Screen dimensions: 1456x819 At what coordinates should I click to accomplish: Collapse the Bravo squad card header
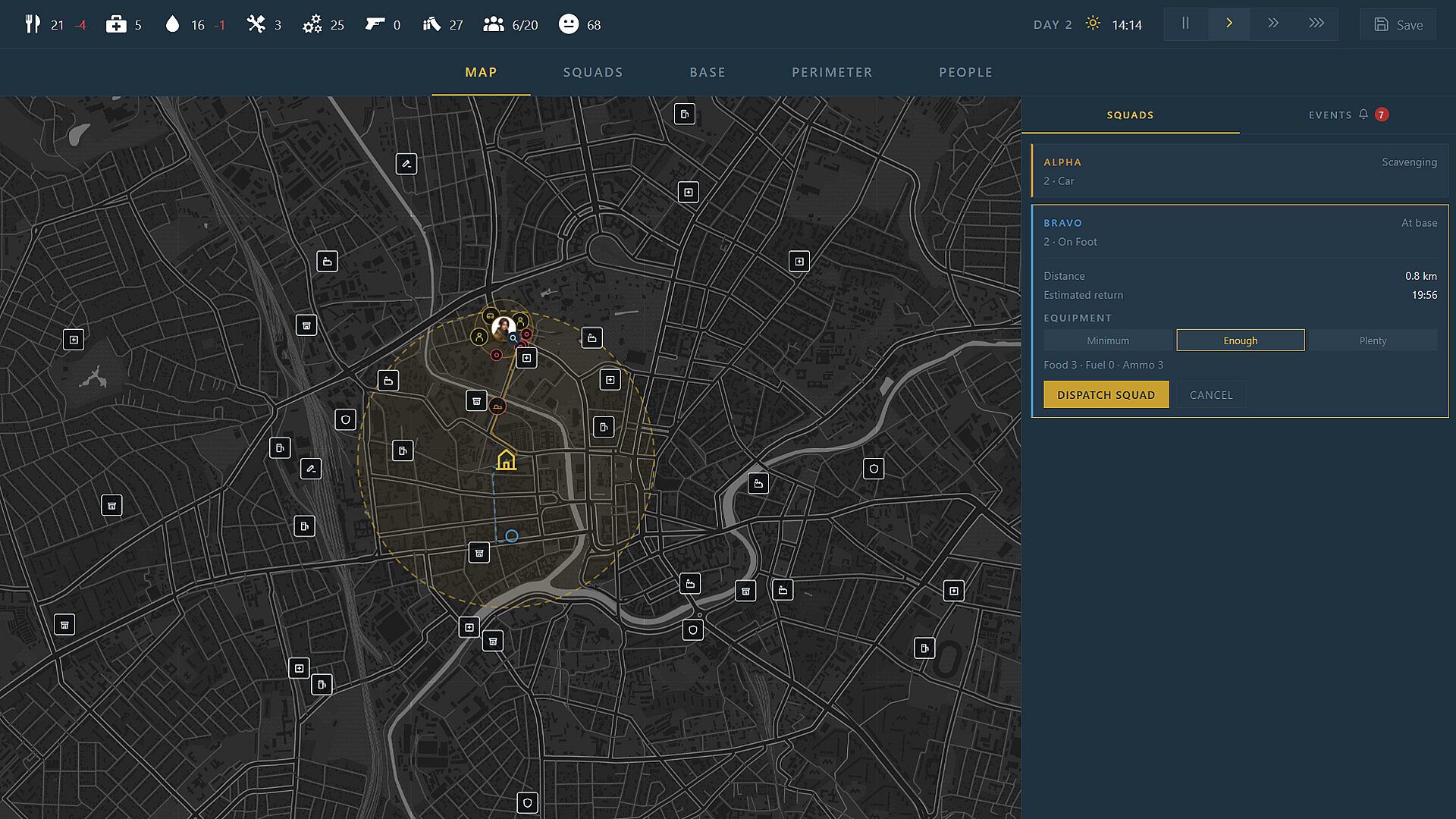coord(1240,232)
